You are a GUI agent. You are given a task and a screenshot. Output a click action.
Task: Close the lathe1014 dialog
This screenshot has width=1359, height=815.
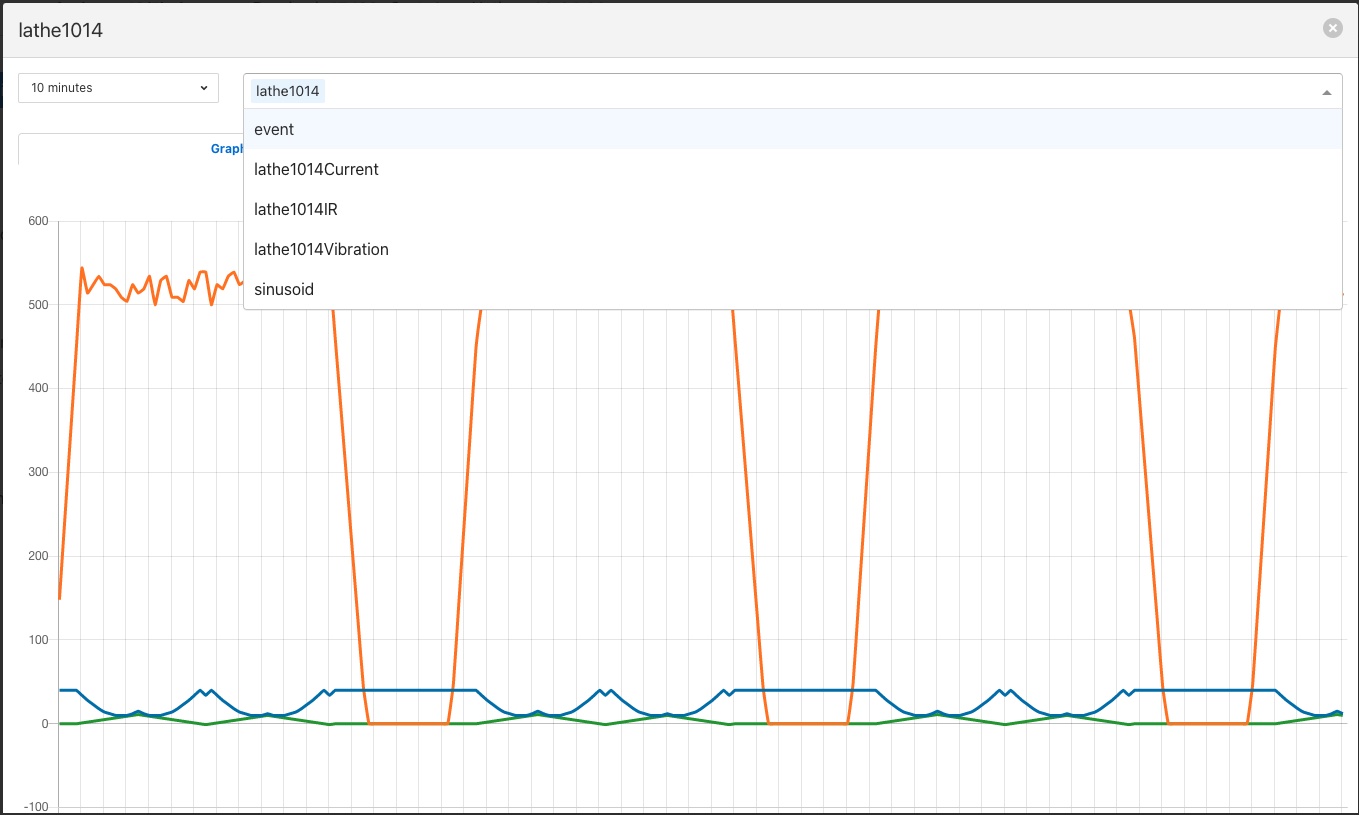pyautogui.click(x=1332, y=29)
